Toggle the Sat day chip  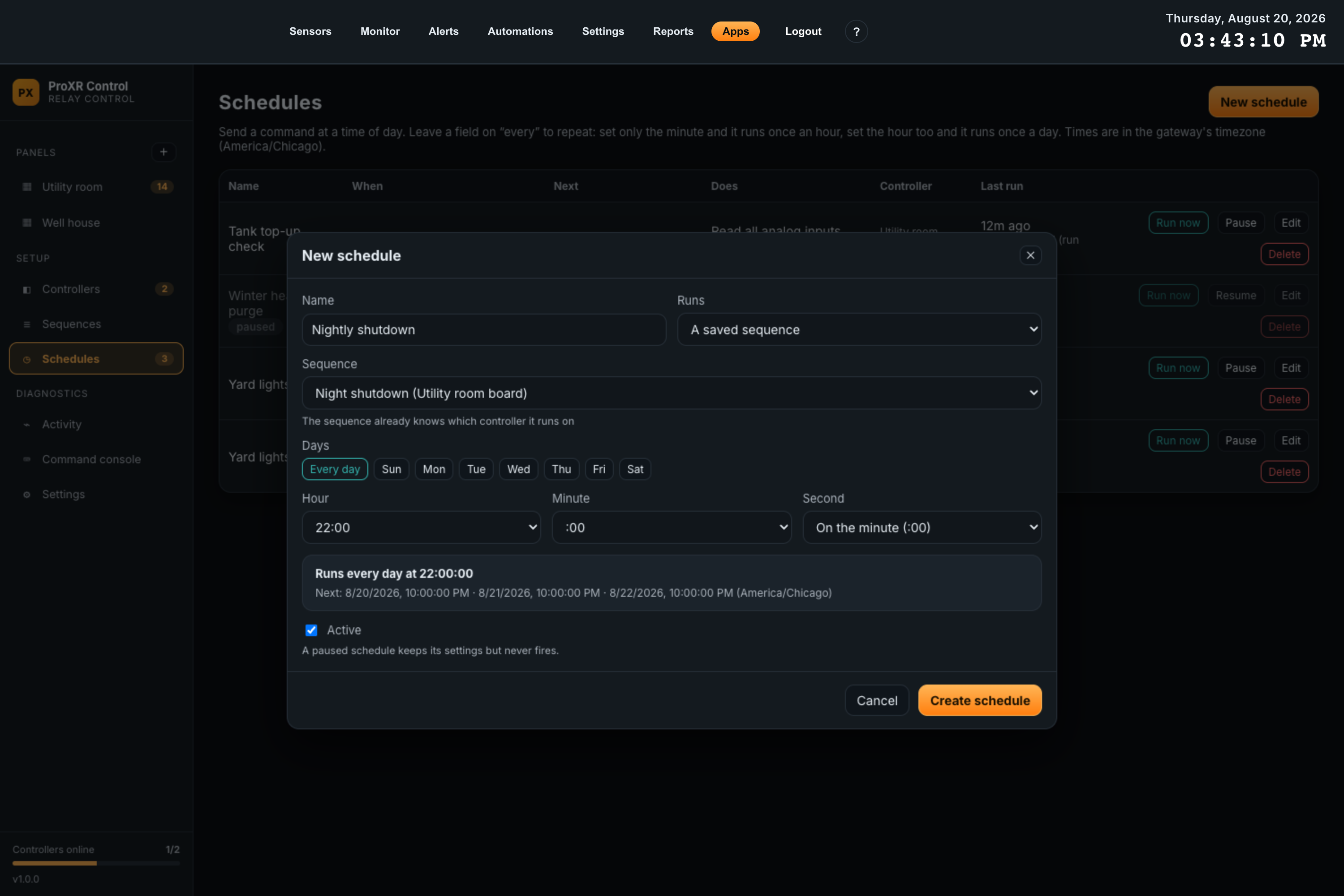635,469
